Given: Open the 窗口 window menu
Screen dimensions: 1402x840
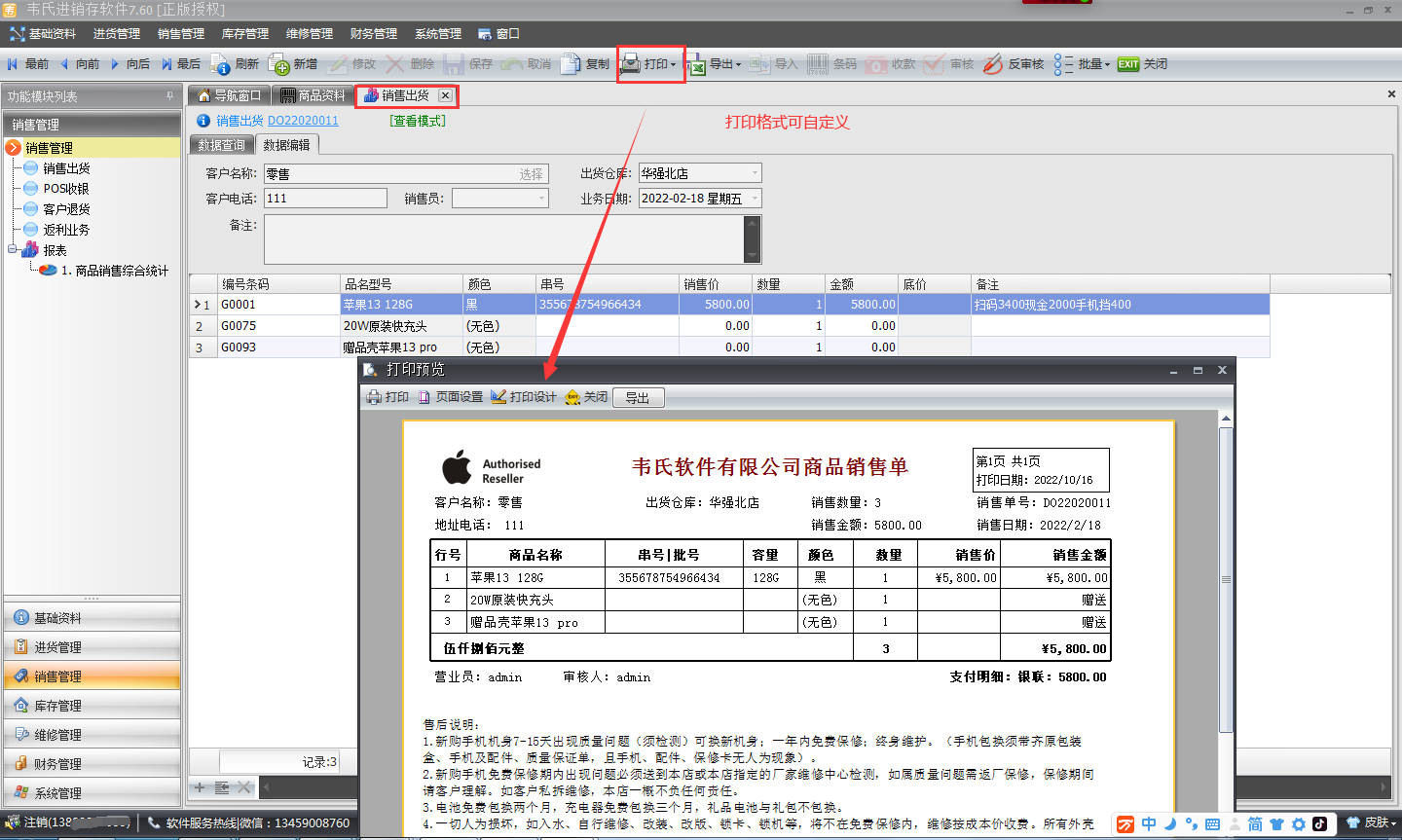Looking at the screenshot, I should click(x=498, y=34).
